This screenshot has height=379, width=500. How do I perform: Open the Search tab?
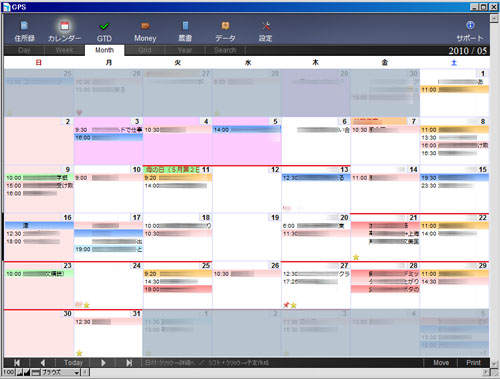[225, 50]
